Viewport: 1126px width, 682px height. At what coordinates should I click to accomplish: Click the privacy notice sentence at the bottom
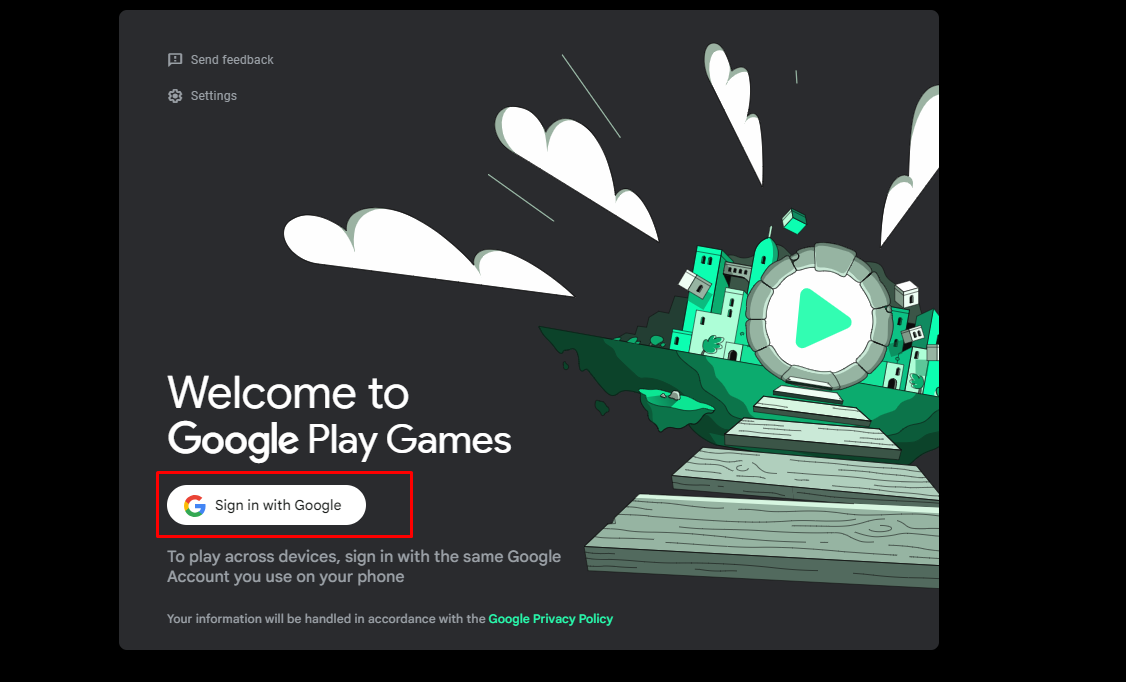[390, 618]
